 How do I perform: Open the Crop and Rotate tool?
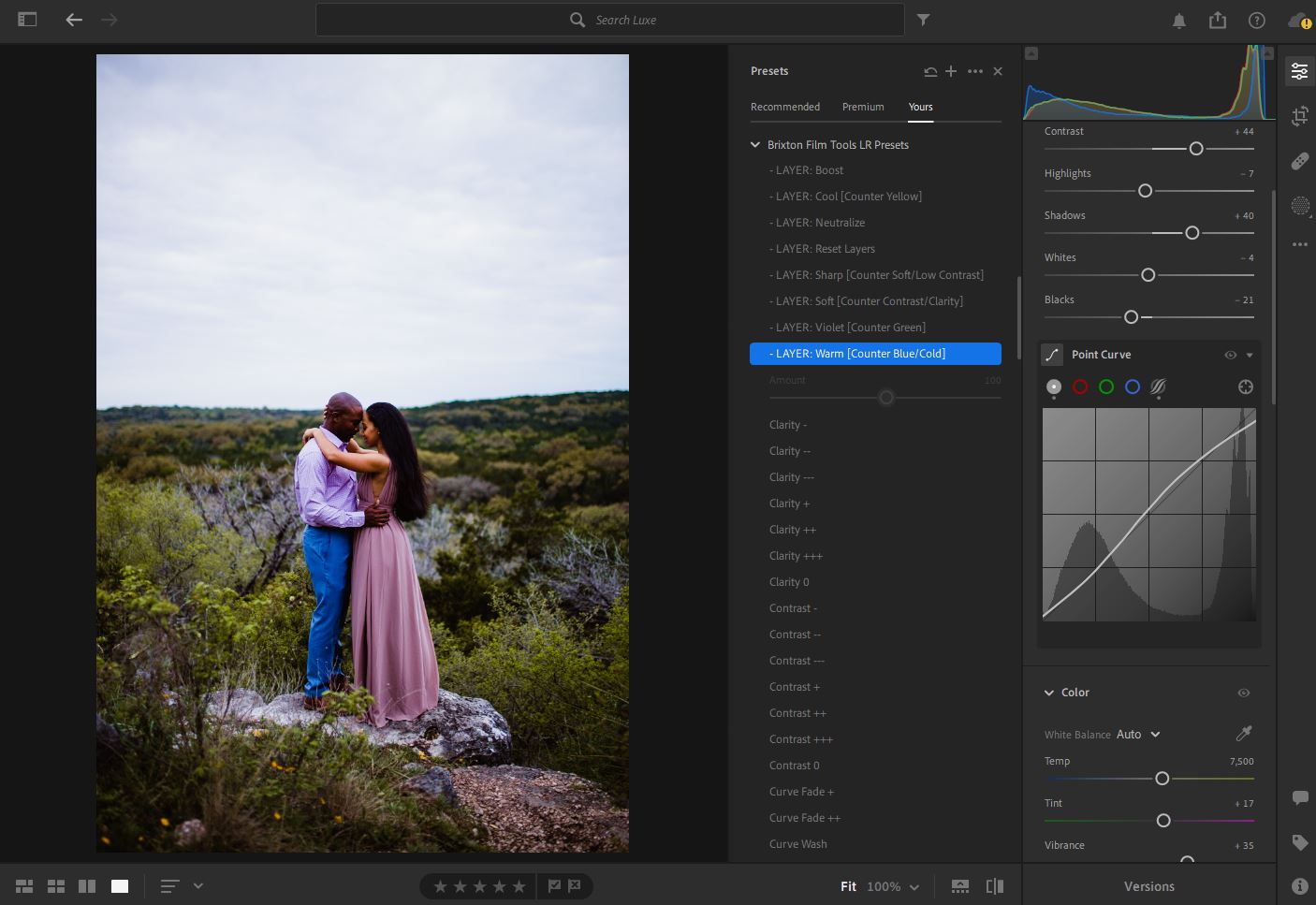(x=1299, y=116)
